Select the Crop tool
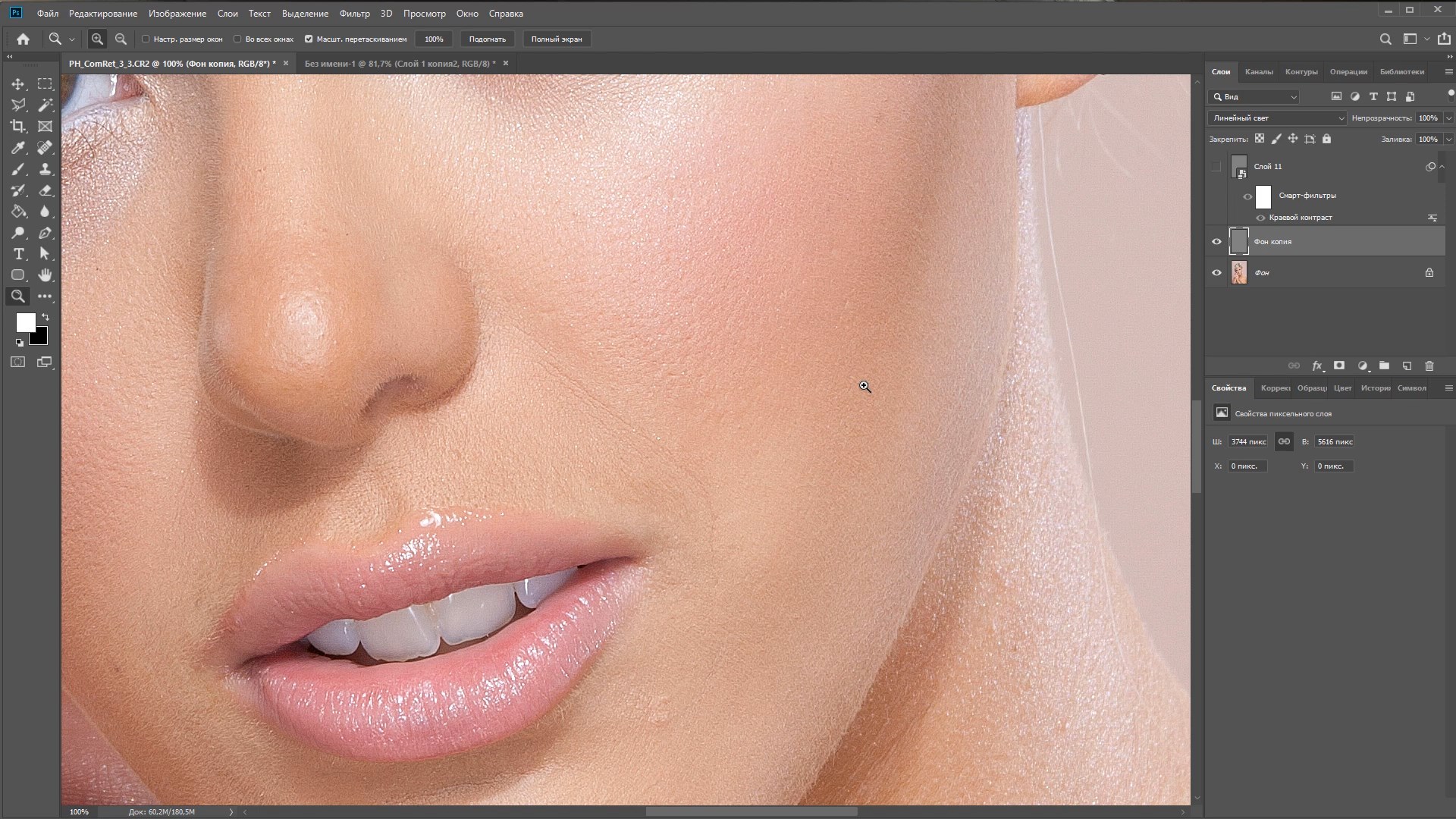The width and height of the screenshot is (1456, 819). pos(18,127)
